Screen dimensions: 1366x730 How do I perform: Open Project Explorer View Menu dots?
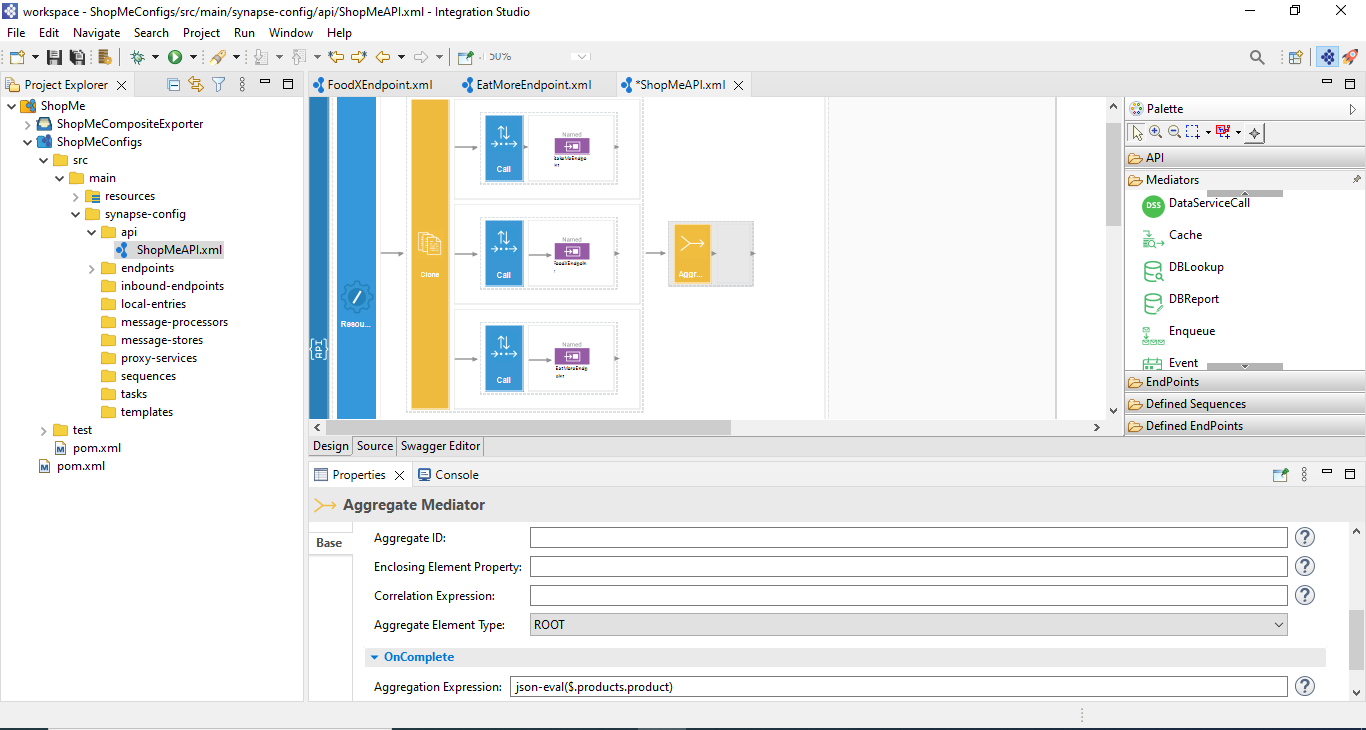pos(242,85)
